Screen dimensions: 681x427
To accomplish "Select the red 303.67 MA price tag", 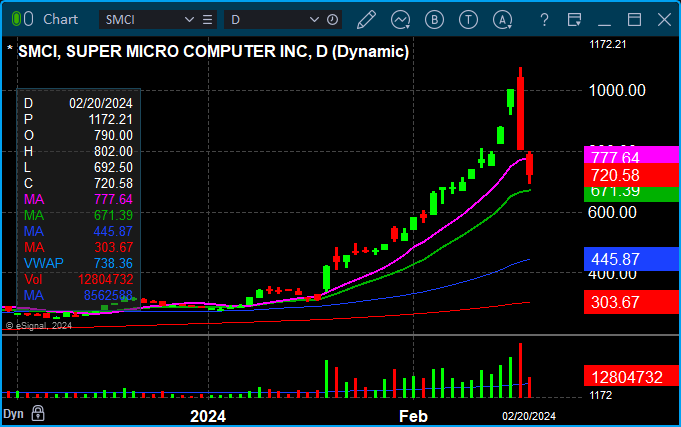I will [x=631, y=302].
